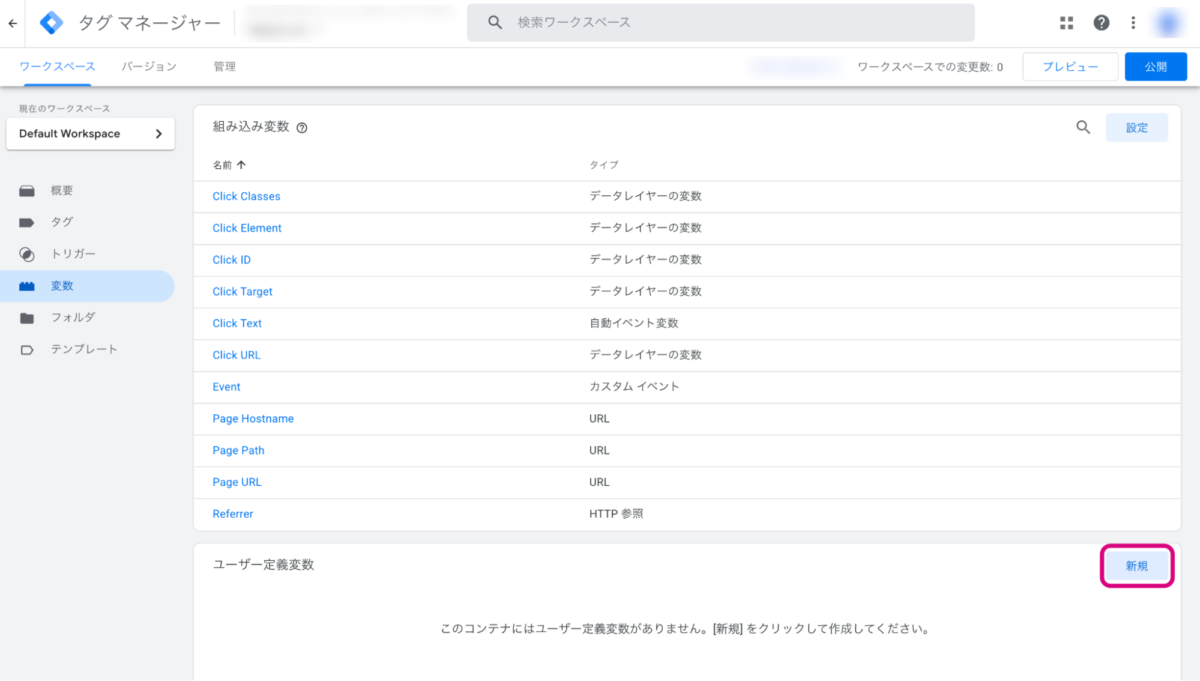Click the help icon beside 組み込み変数
1200x681 pixels.
[x=302, y=128]
